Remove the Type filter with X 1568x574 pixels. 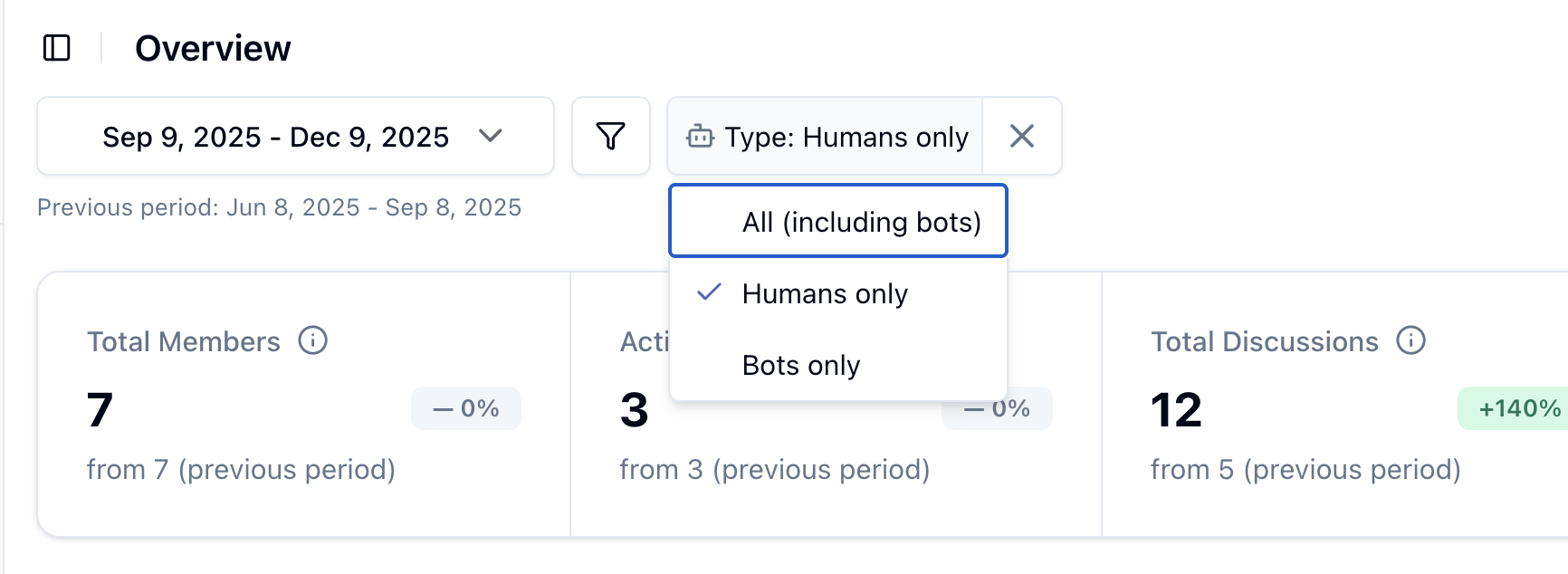(x=1022, y=137)
